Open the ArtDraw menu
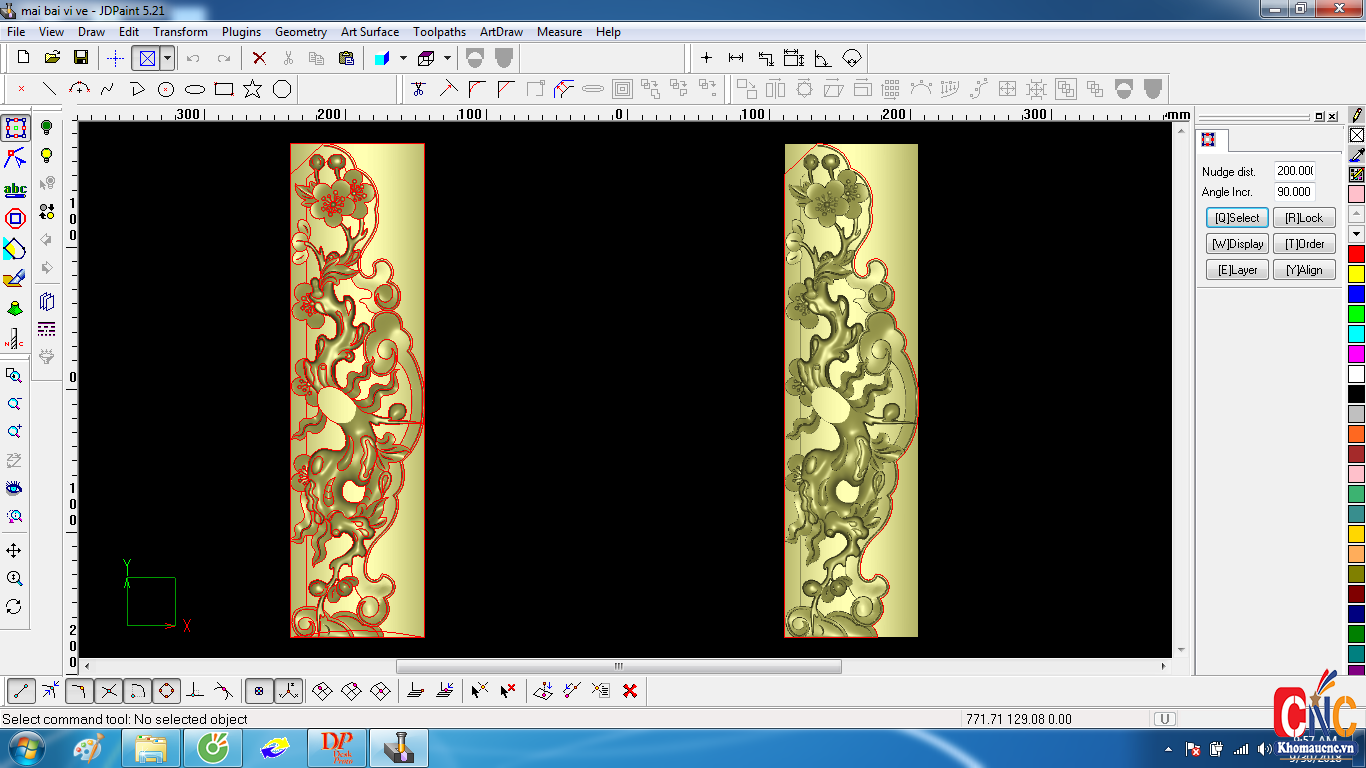The height and width of the screenshot is (768, 1366). click(501, 32)
